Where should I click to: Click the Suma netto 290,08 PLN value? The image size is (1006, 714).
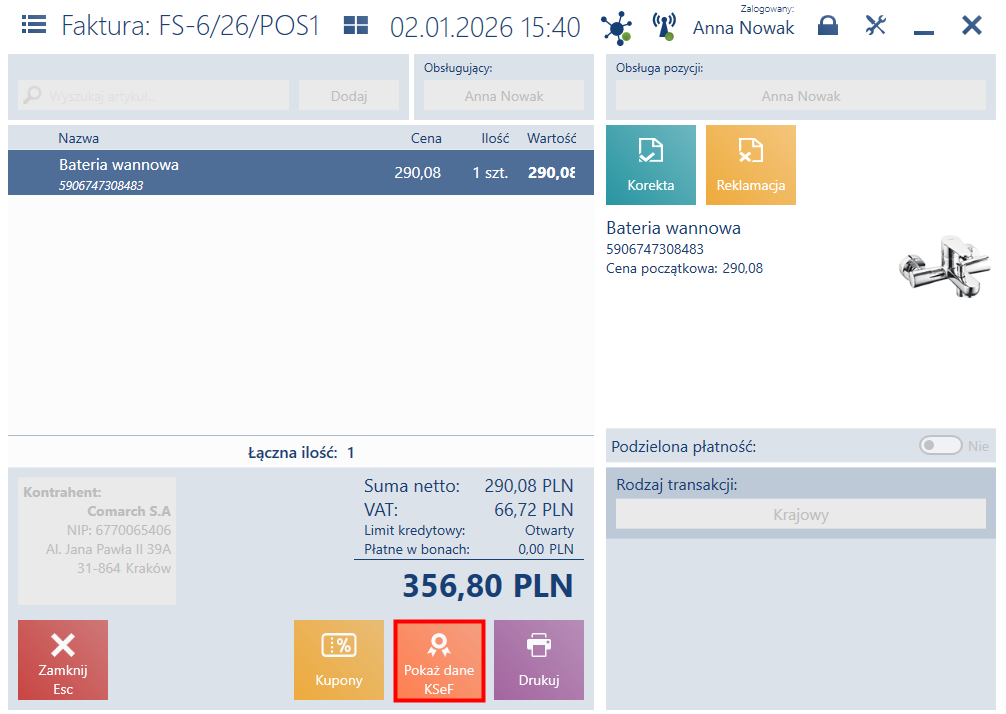(529, 486)
